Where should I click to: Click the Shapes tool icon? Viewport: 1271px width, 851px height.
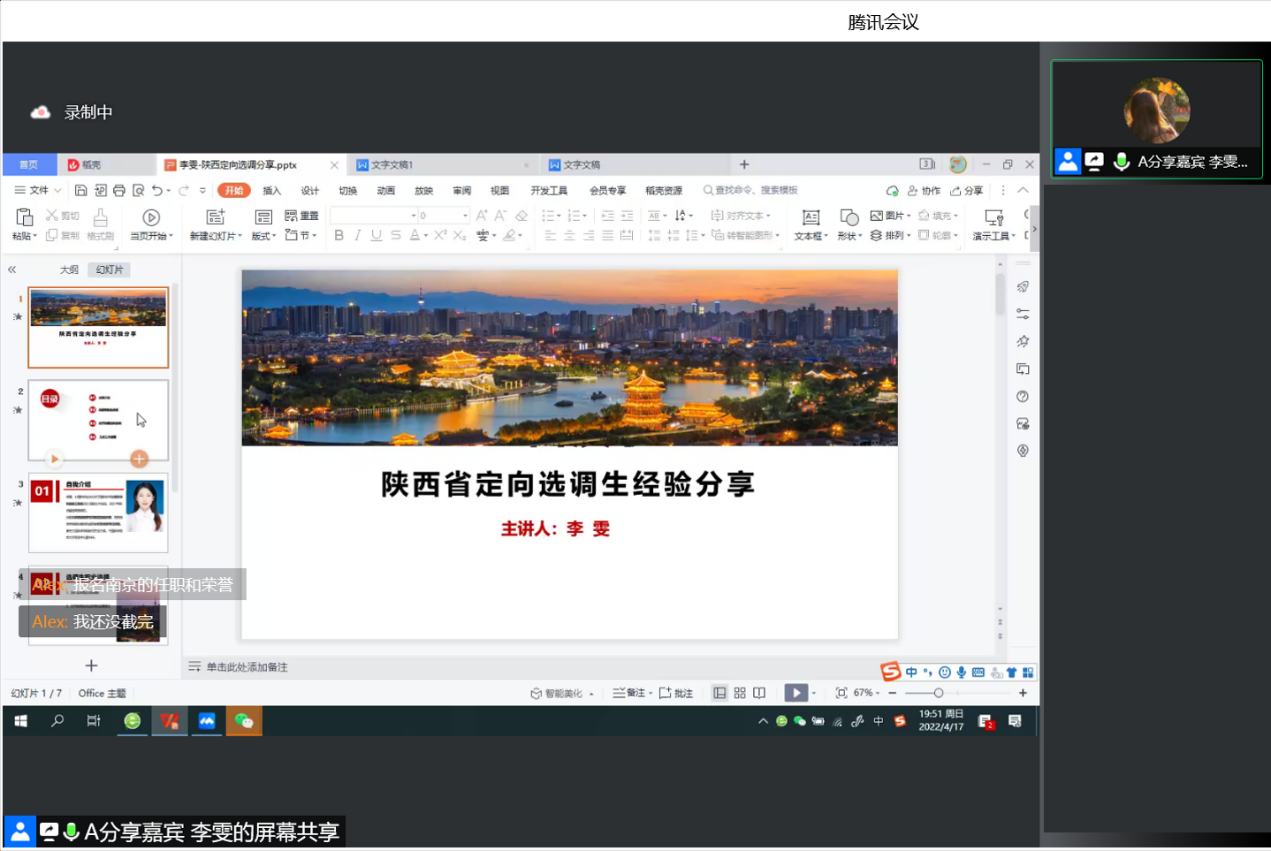coord(848,217)
